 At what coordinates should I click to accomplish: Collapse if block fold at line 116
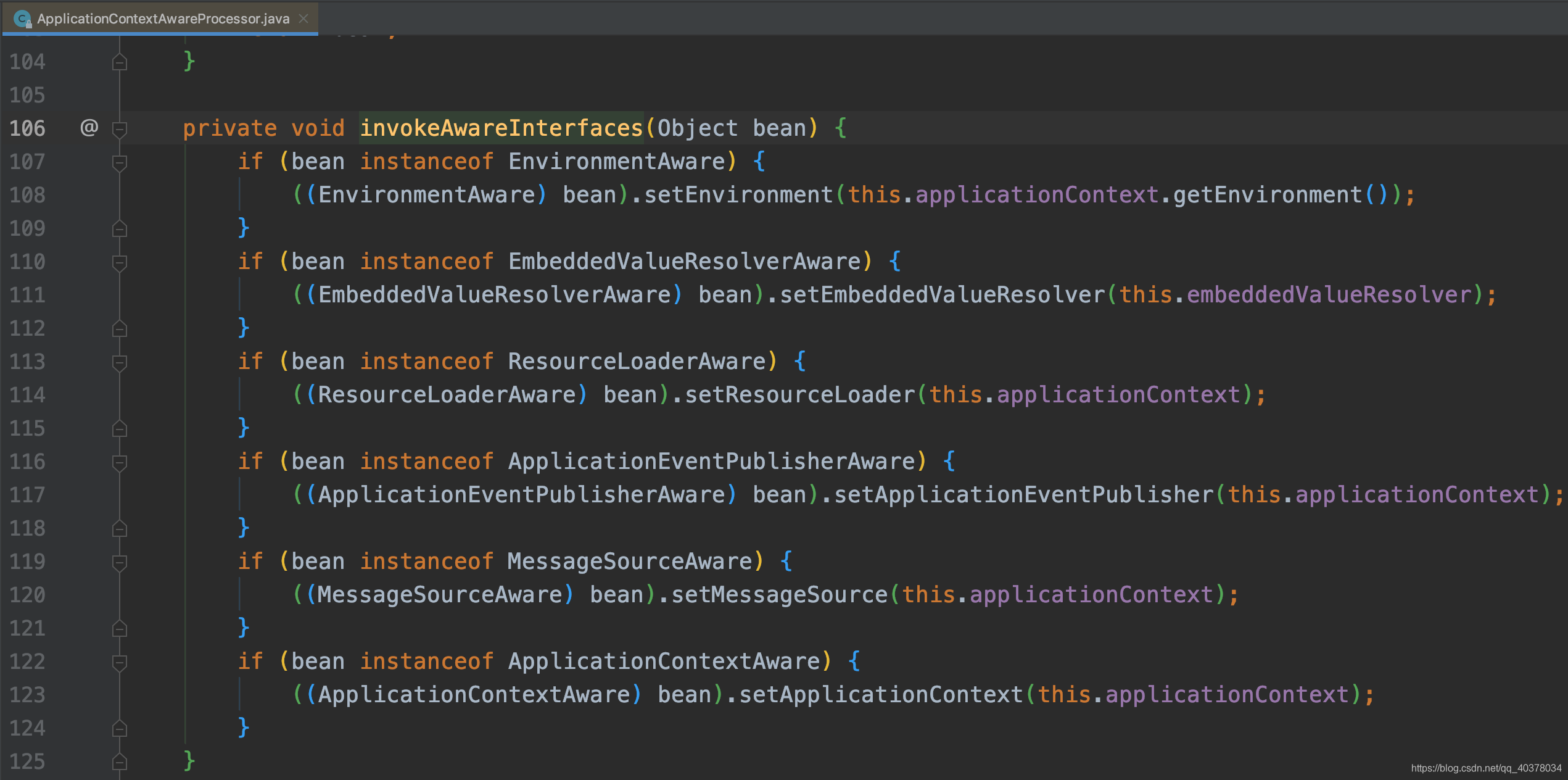point(120,462)
